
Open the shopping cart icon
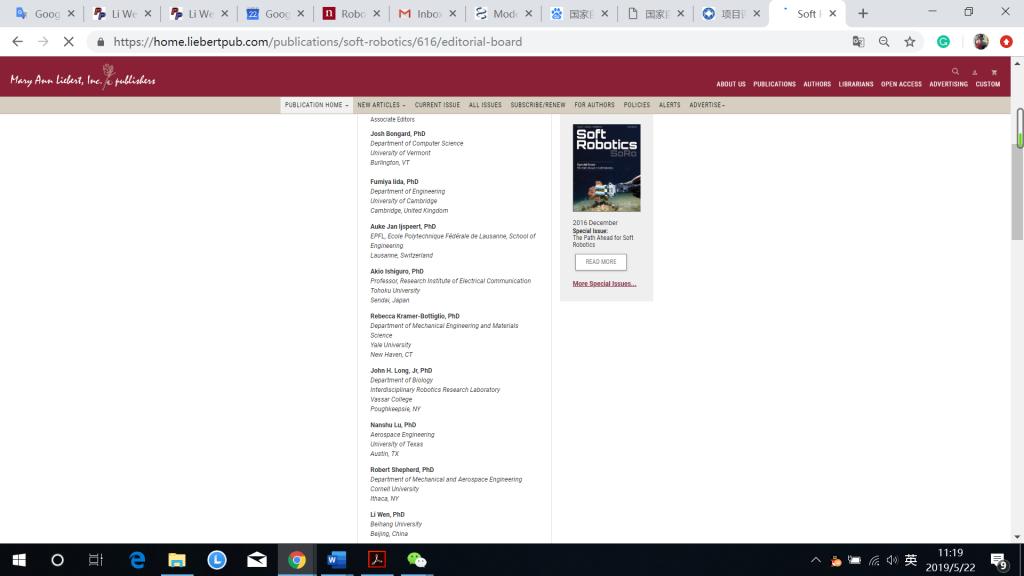point(994,72)
